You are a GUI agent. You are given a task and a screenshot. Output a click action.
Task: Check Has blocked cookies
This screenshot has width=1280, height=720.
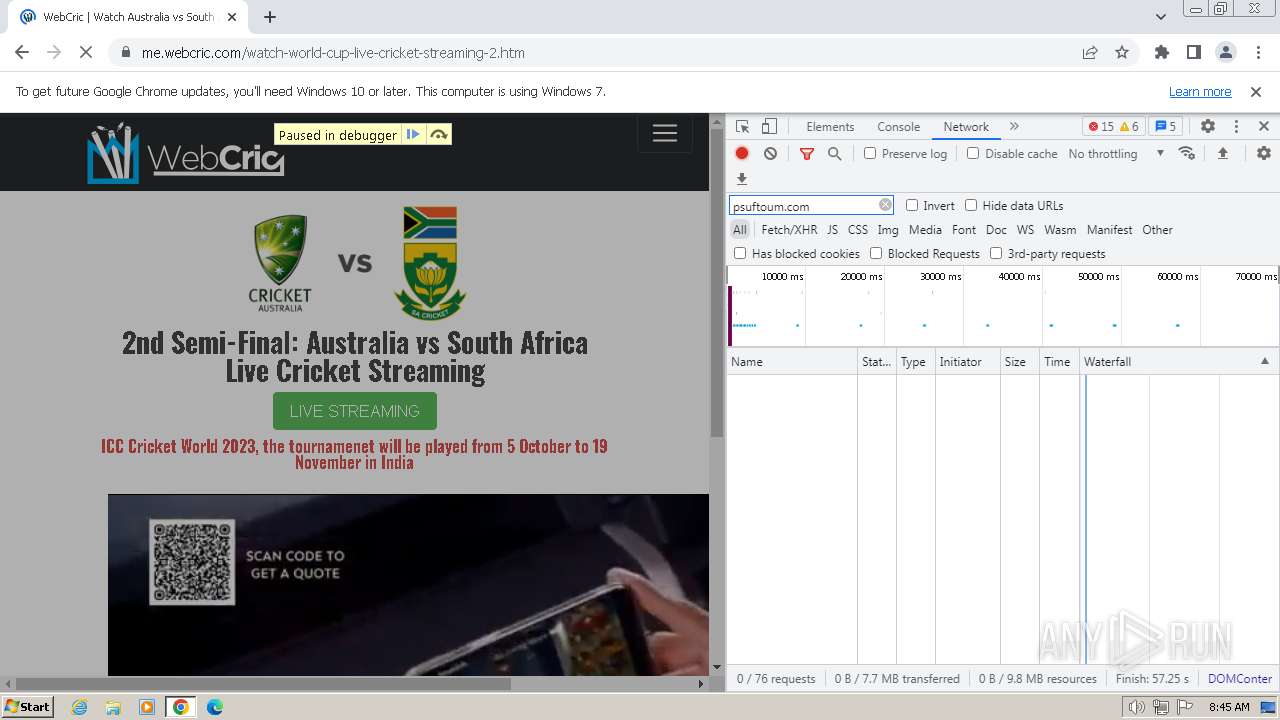pos(740,253)
